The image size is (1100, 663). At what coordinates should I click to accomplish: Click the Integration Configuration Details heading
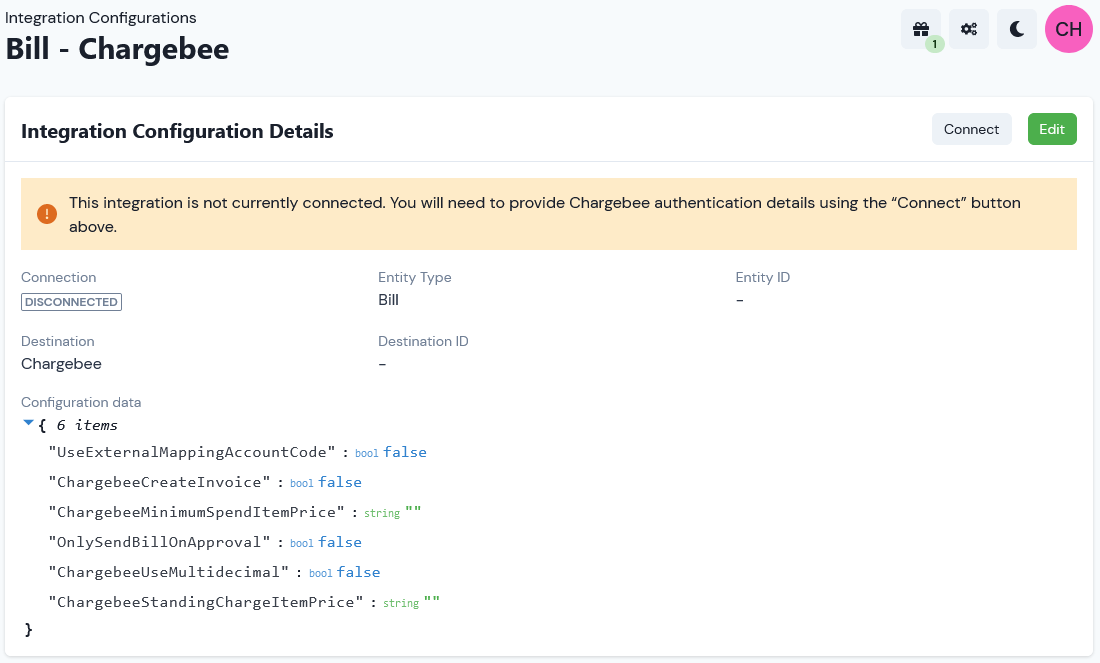pos(177,131)
